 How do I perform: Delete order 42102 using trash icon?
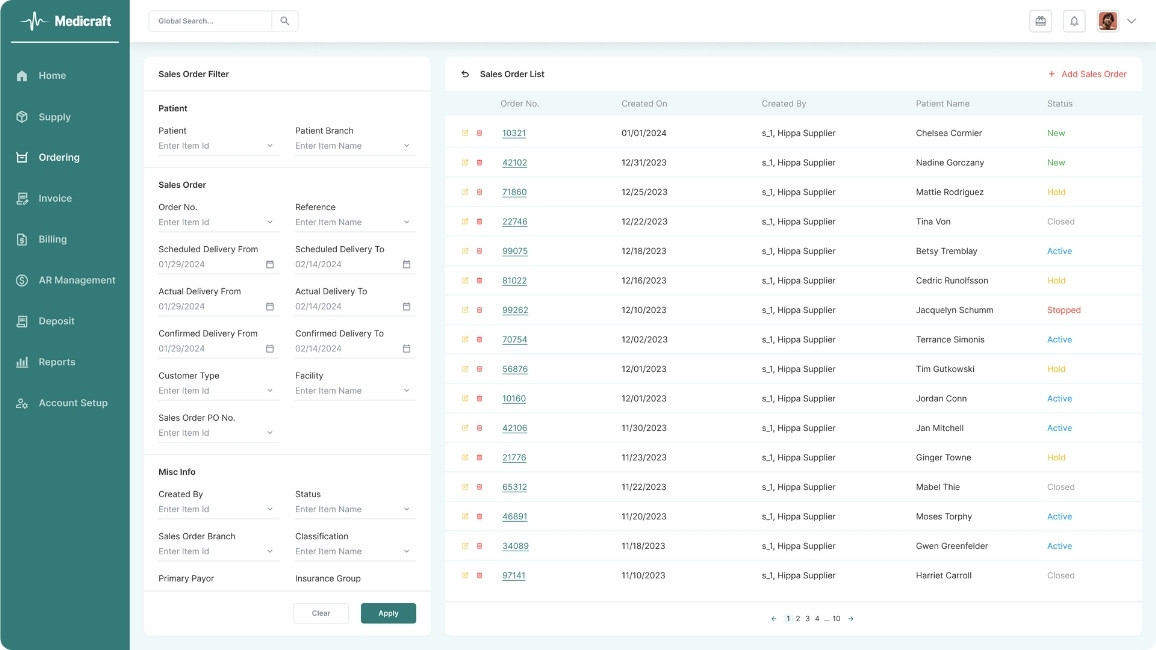479,163
